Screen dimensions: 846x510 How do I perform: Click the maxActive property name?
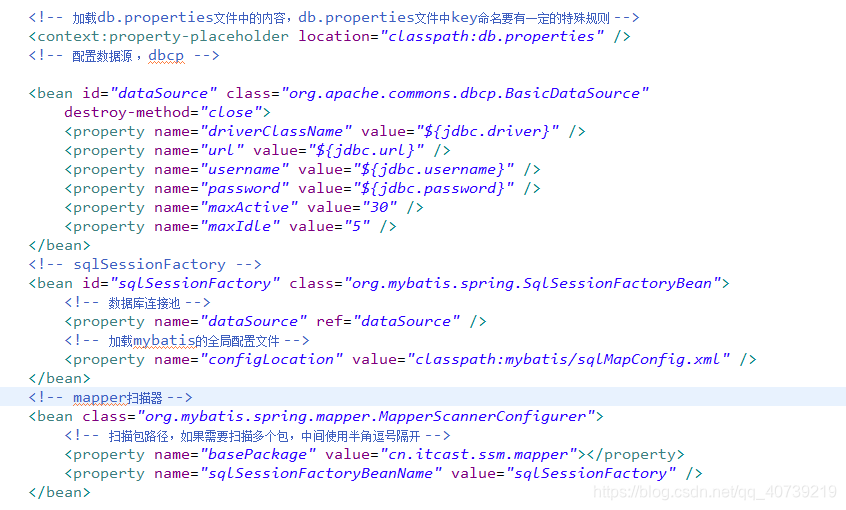(x=249, y=207)
